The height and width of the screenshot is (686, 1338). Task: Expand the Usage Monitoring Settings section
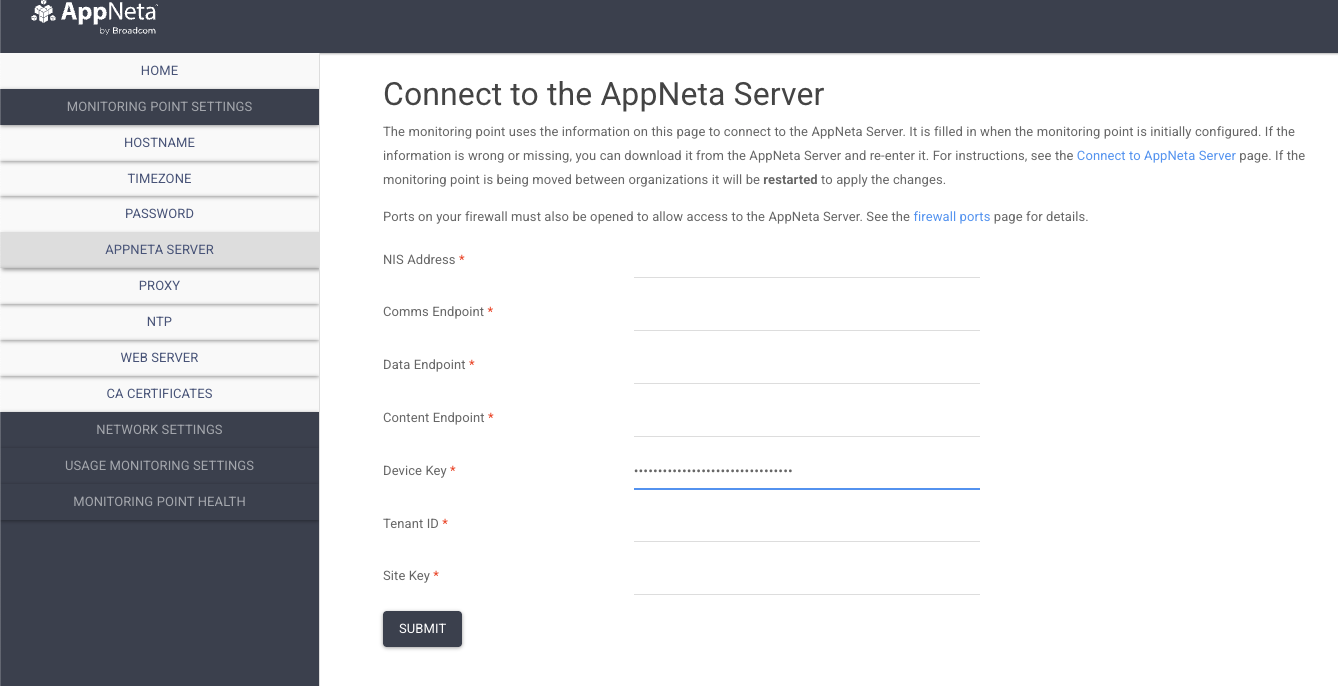pyautogui.click(x=159, y=466)
